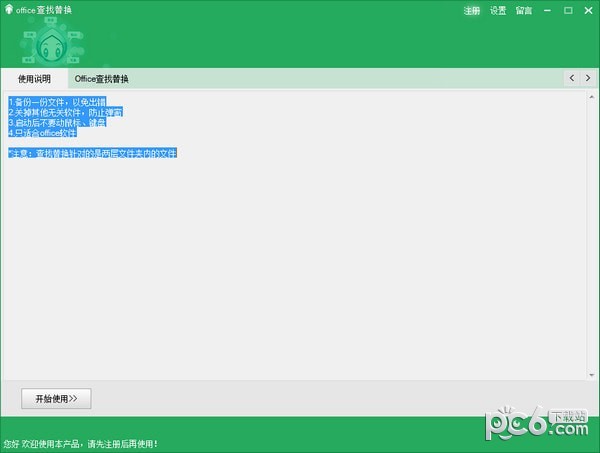
Task: Click line '4.只适合office软件'
Action: click(x=42, y=133)
